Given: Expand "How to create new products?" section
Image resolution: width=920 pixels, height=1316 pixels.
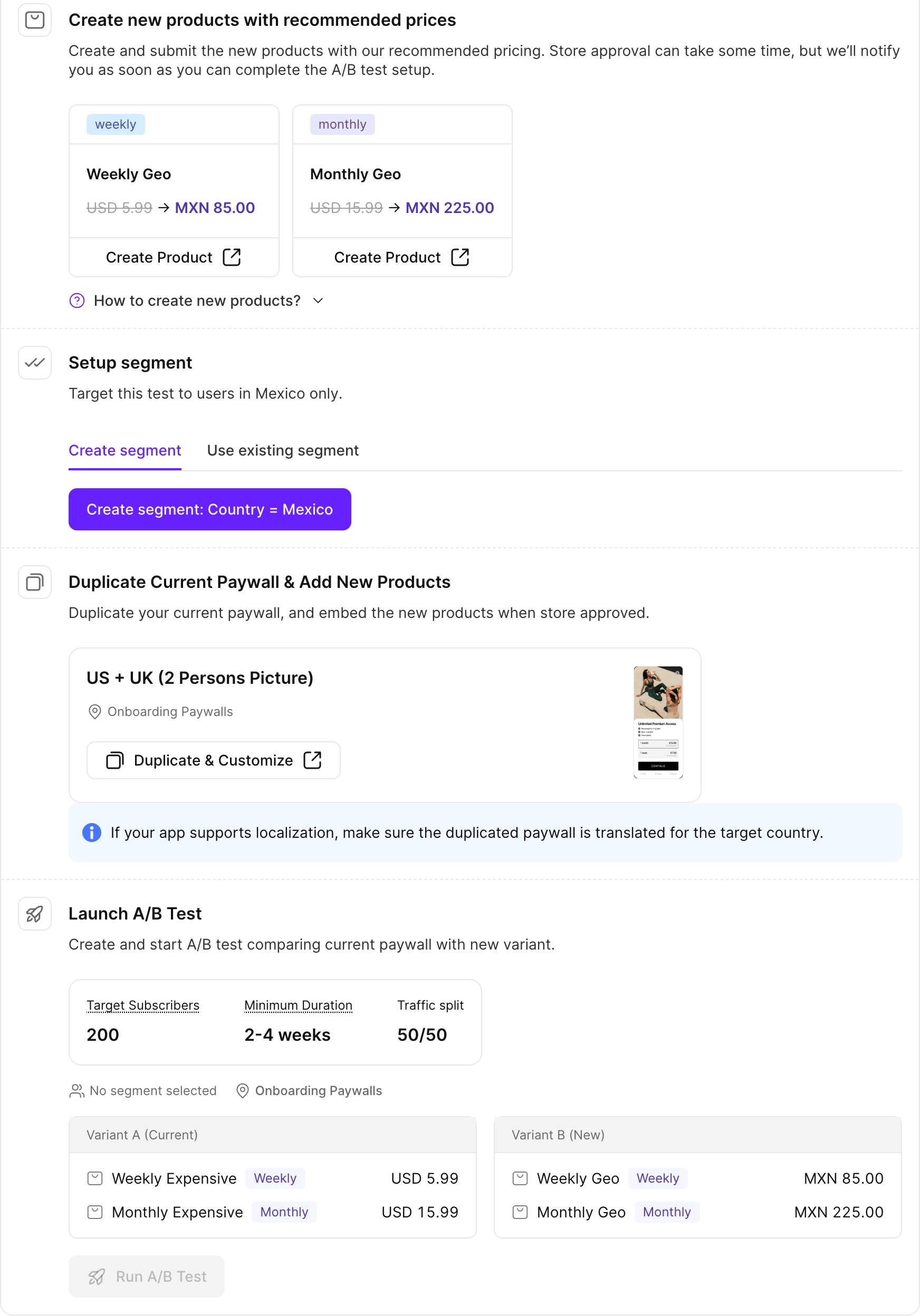Looking at the screenshot, I should pyautogui.click(x=197, y=301).
